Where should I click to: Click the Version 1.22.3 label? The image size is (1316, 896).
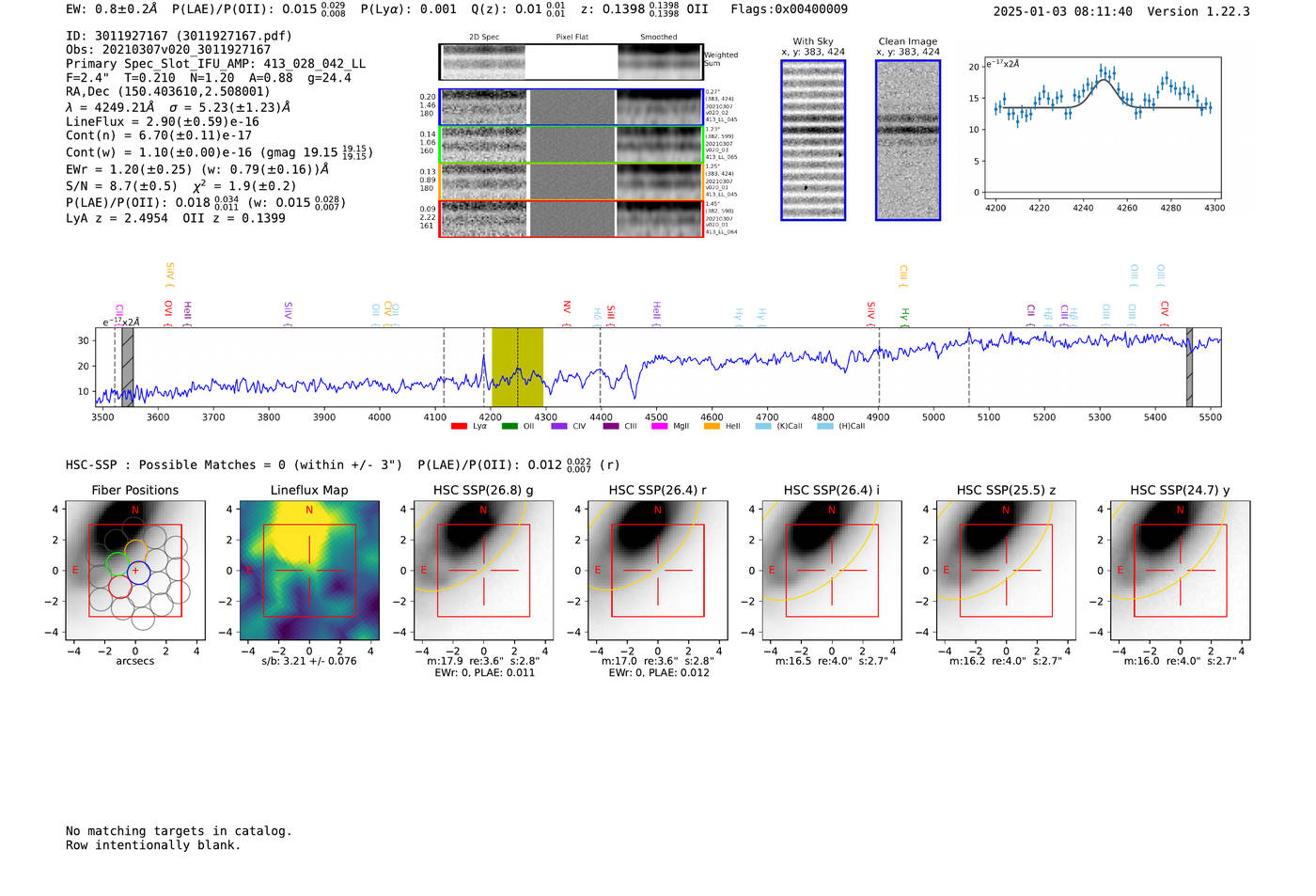pyautogui.click(x=1198, y=12)
